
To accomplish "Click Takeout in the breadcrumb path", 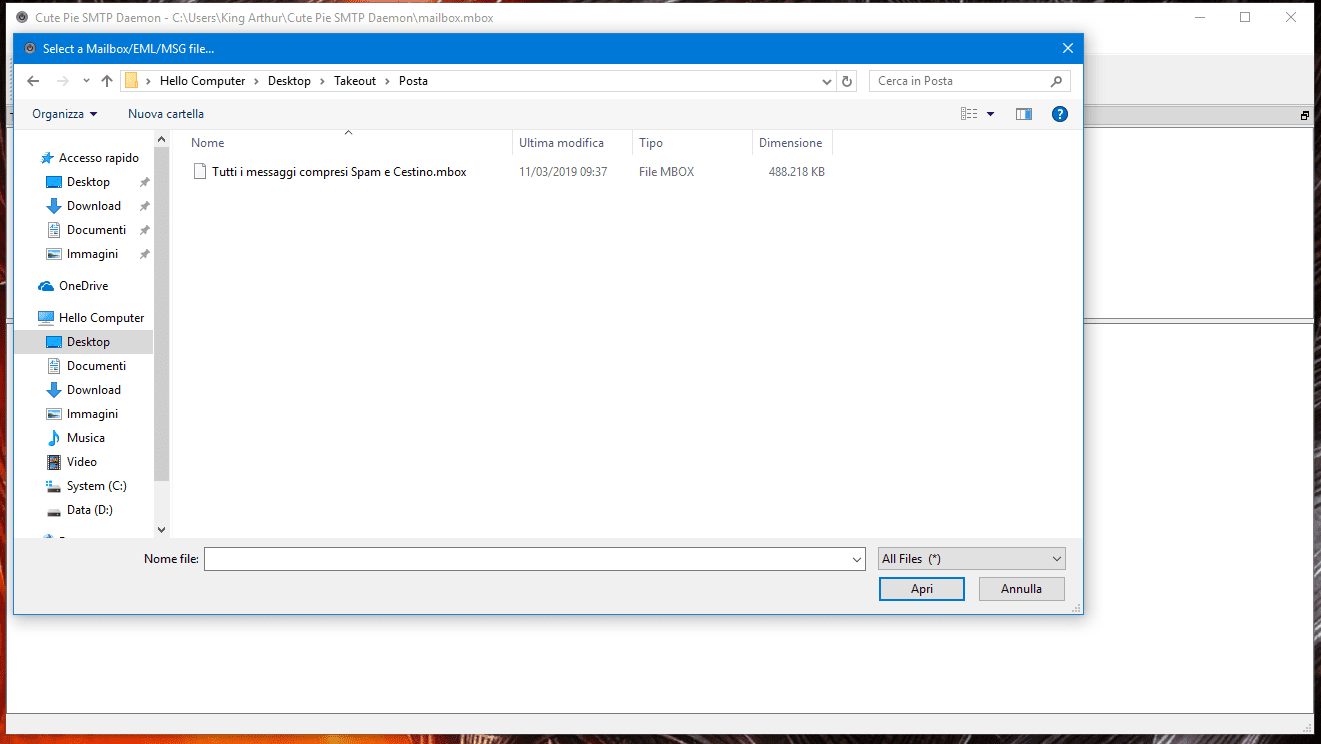I will (x=355, y=81).
